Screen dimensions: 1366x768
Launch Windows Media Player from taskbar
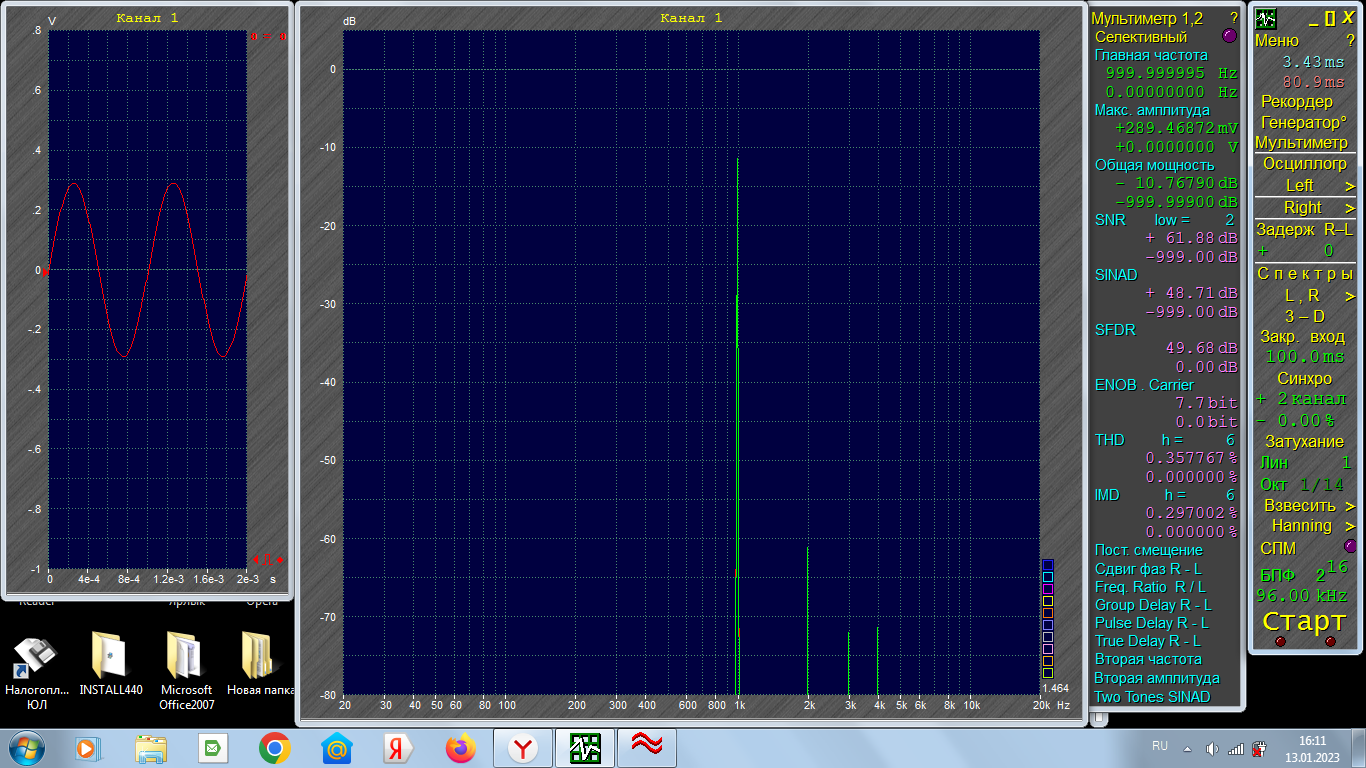89,748
